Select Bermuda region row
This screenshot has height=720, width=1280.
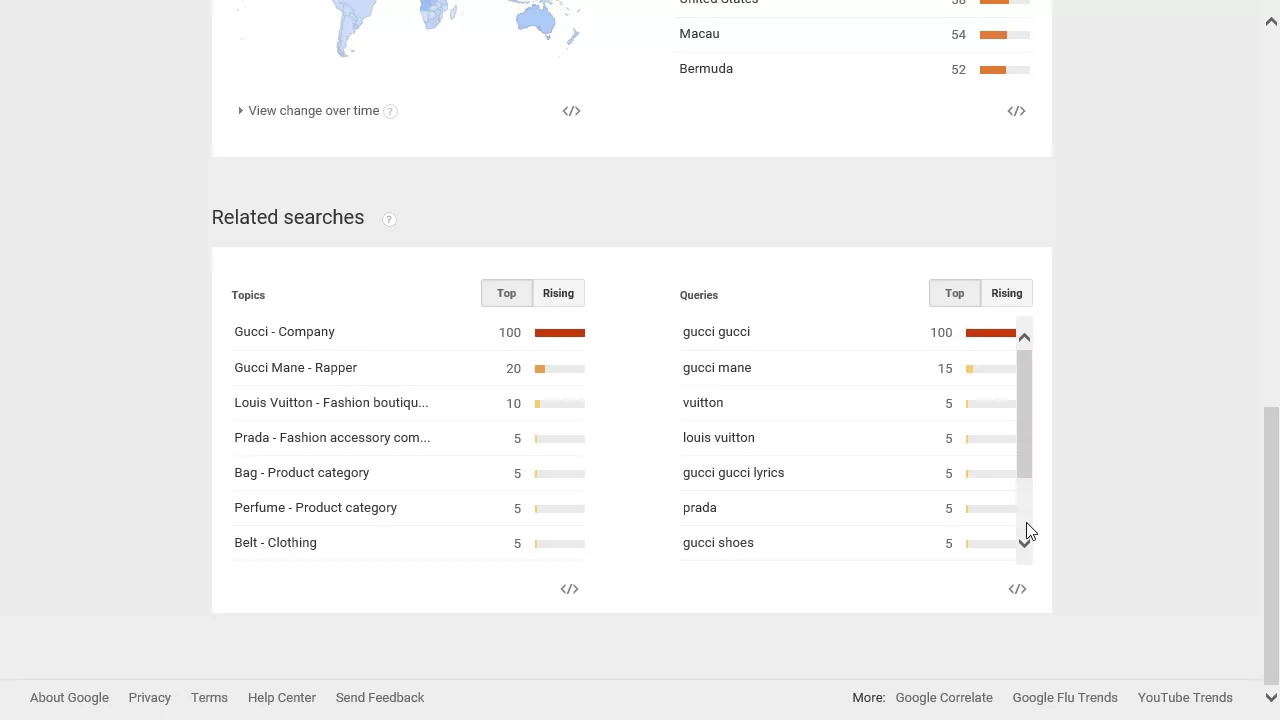[x=854, y=69]
